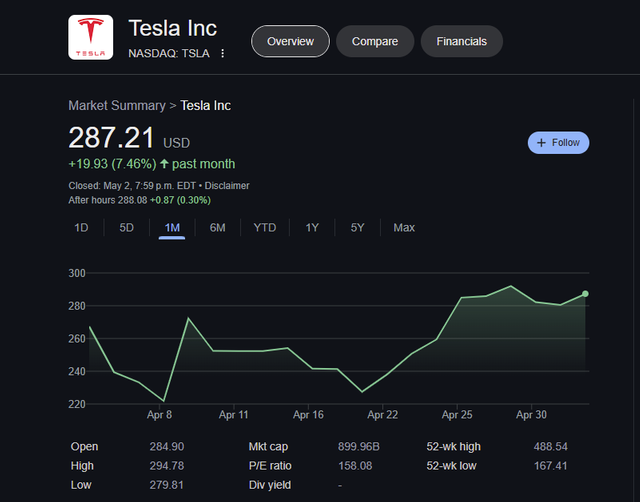640x502 pixels.
Task: Follow Tesla Inc stock
Action: click(x=558, y=142)
